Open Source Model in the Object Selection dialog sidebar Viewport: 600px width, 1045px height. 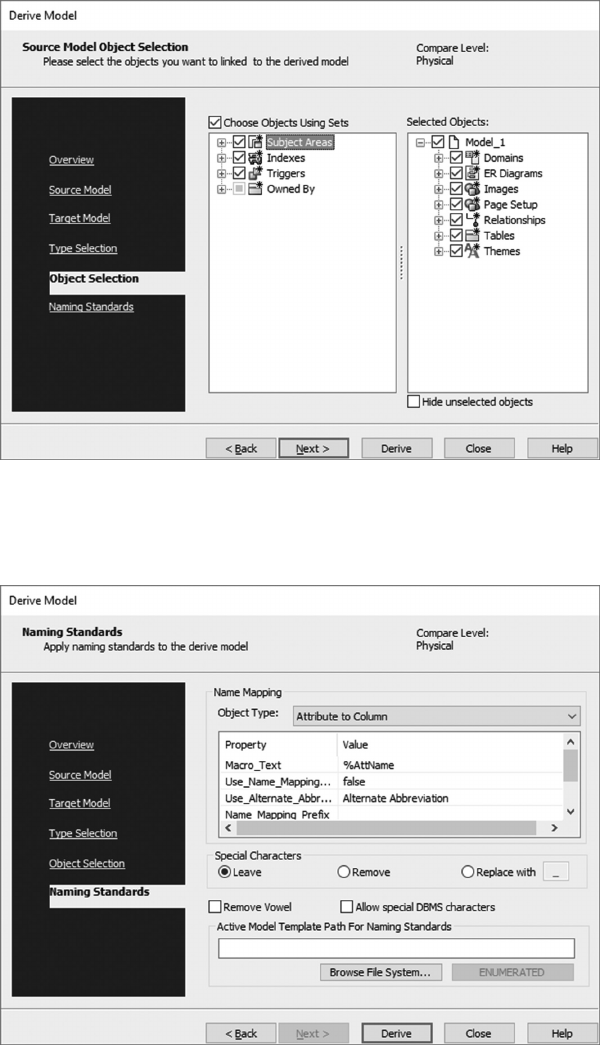click(80, 190)
